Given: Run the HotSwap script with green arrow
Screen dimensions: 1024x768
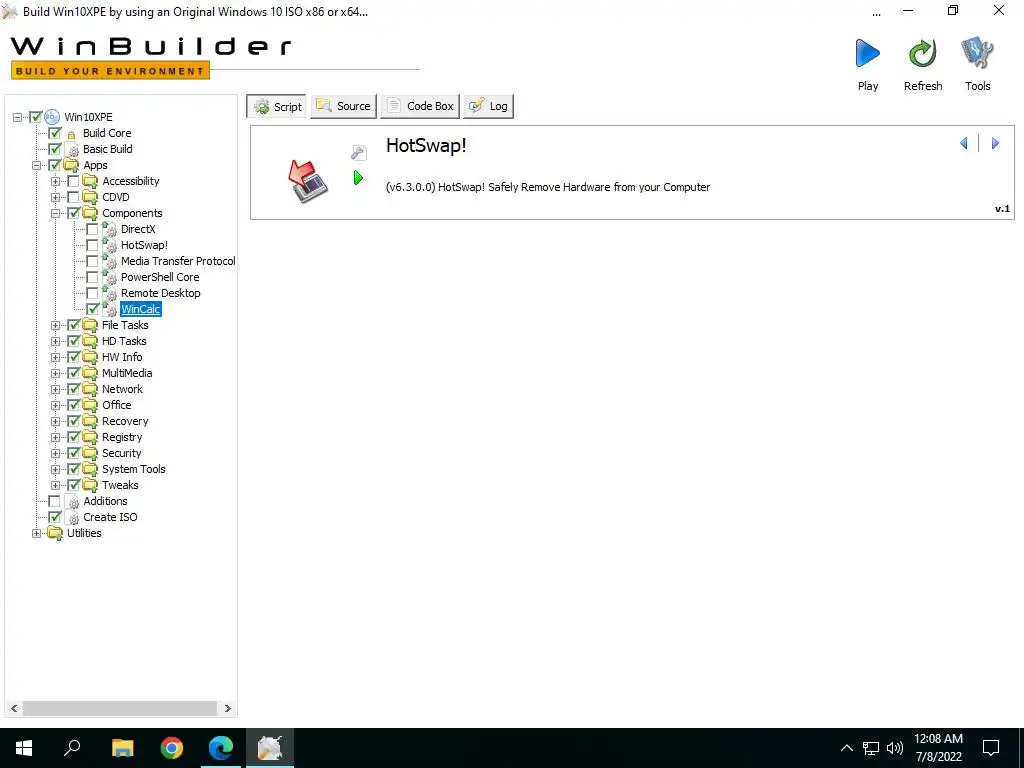Looking at the screenshot, I should 358,178.
